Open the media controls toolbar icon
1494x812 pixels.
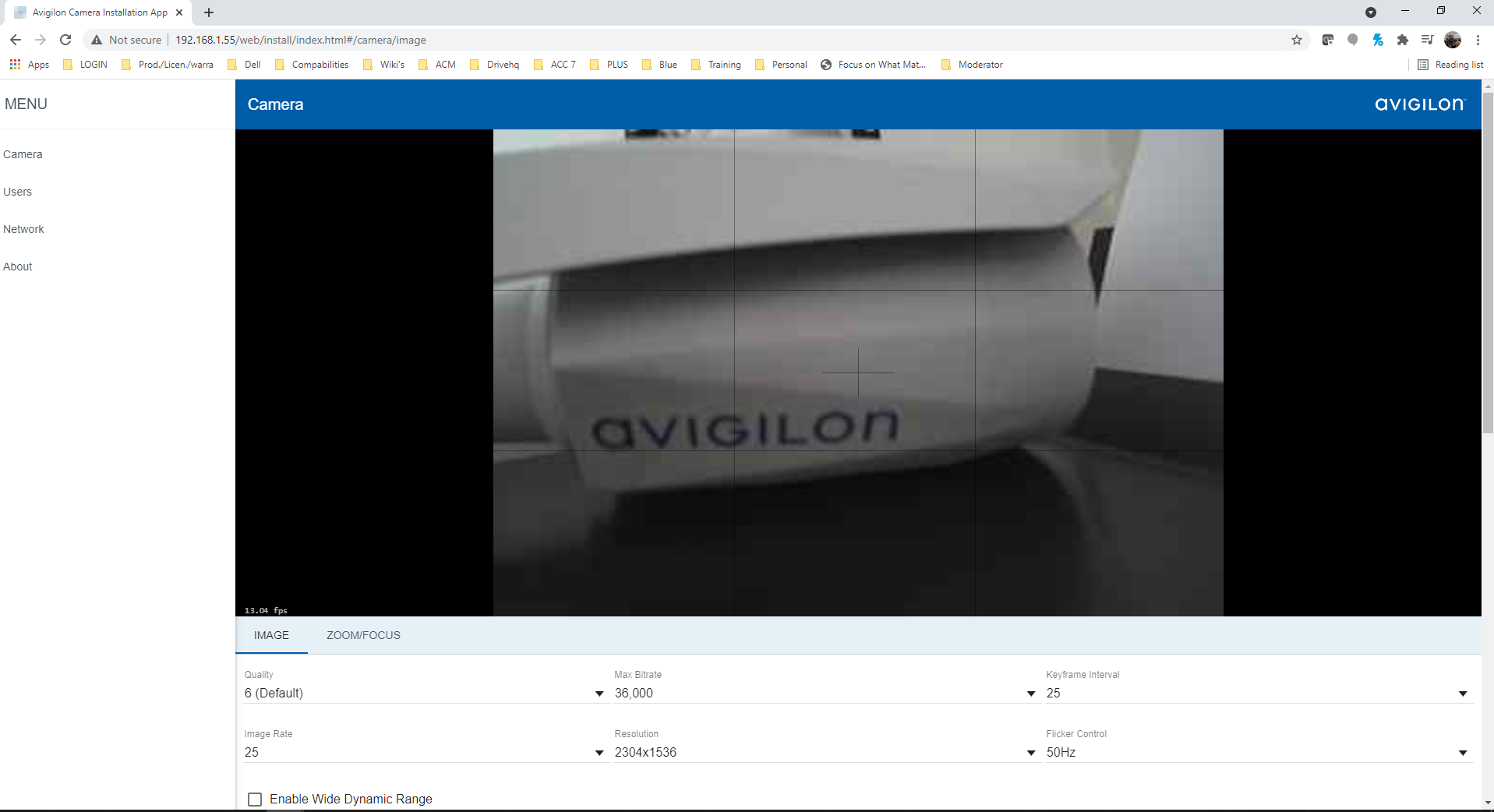tap(1427, 40)
